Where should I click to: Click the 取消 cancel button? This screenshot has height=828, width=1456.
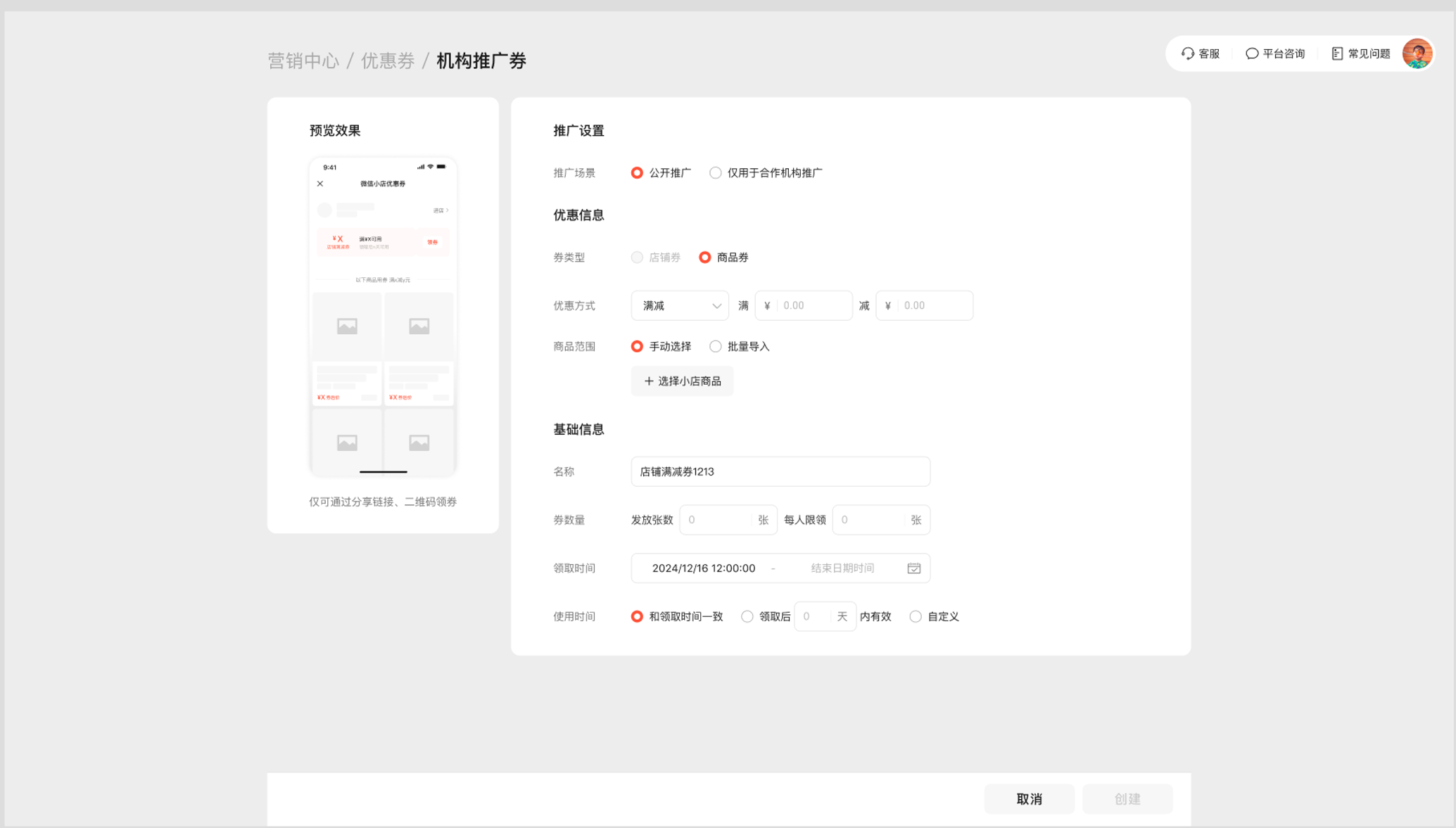click(1029, 799)
